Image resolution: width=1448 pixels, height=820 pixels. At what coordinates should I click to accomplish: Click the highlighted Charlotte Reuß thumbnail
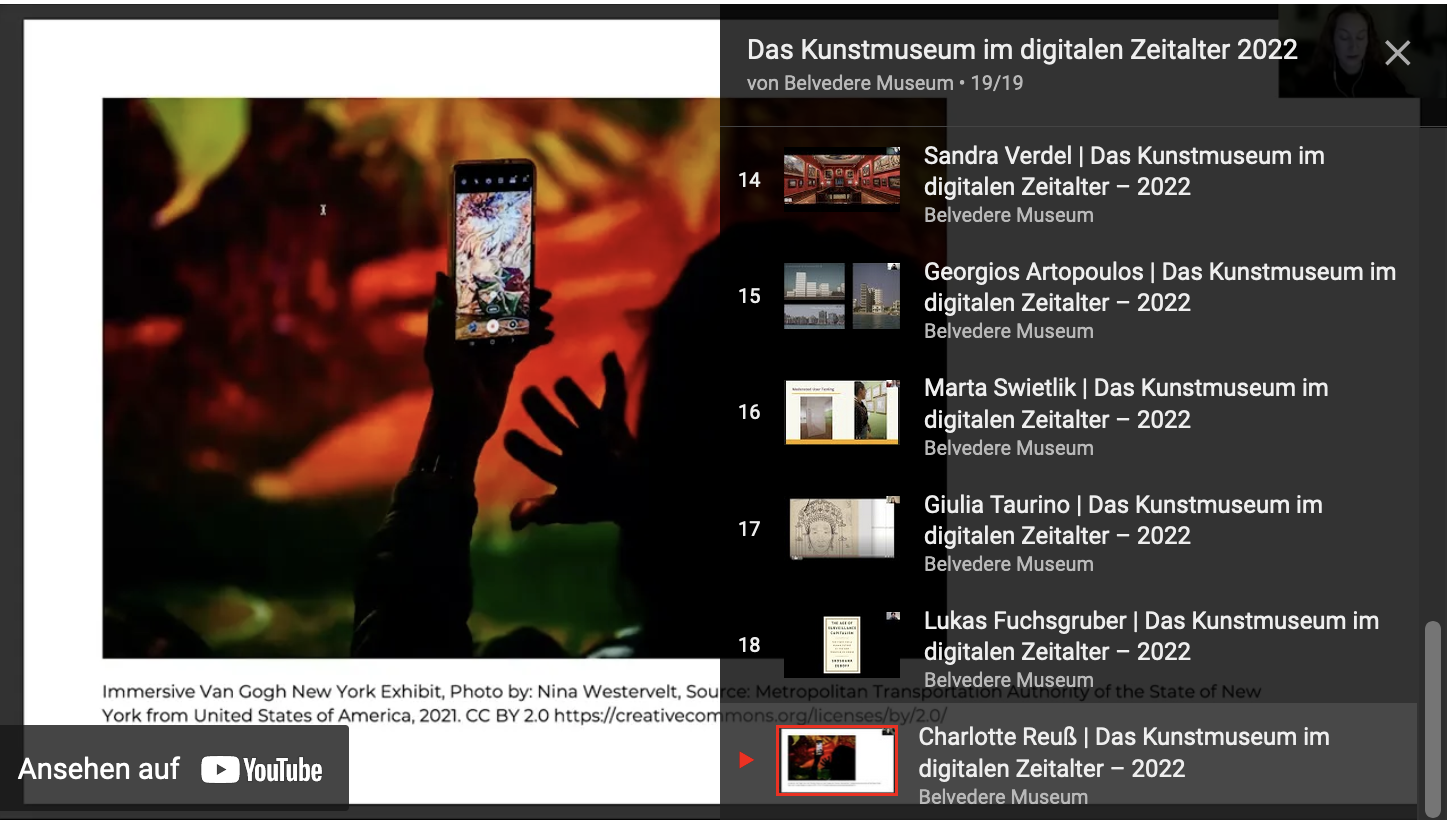coord(836,761)
